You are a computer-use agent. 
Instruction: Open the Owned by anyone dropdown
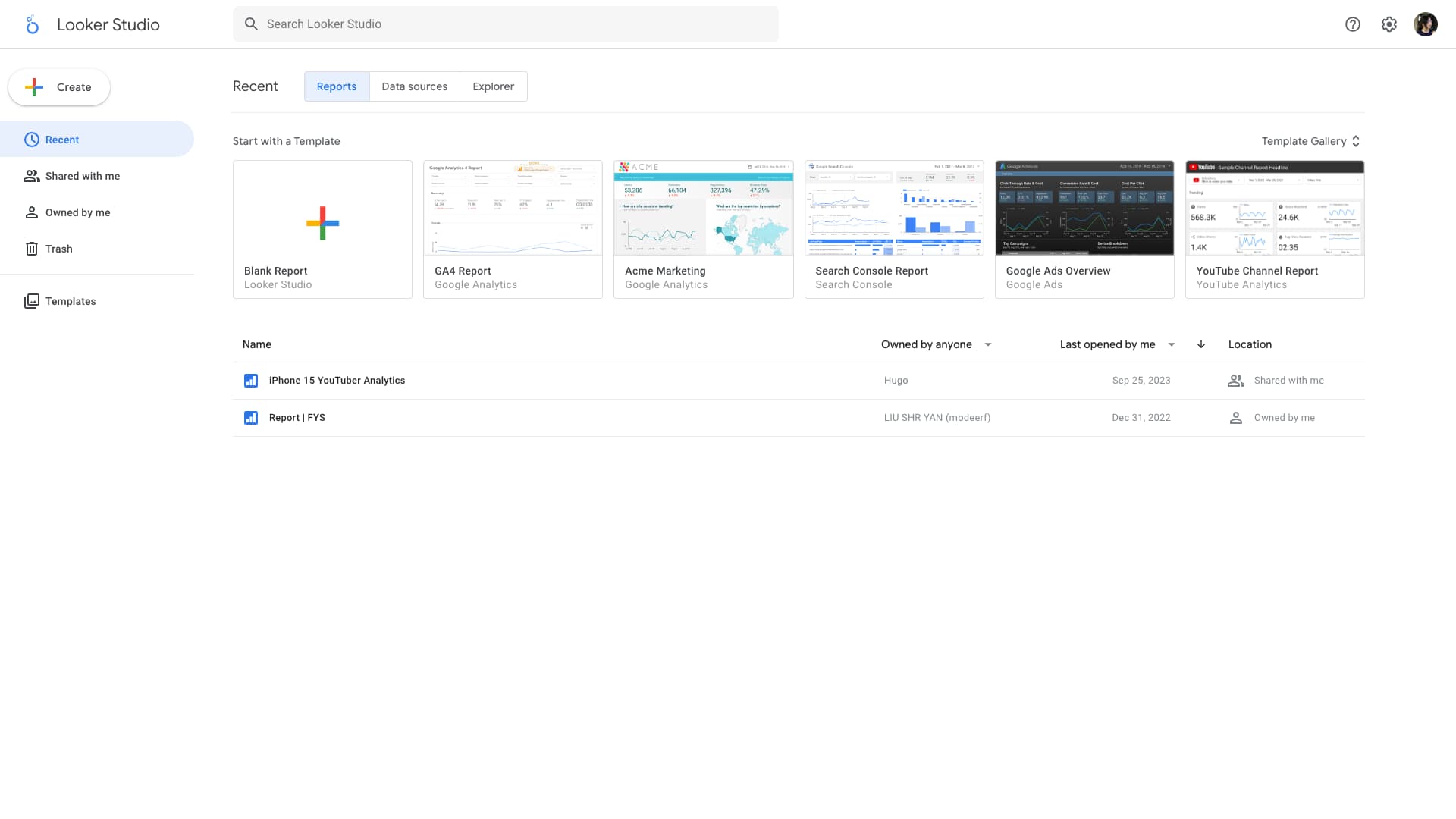(937, 344)
